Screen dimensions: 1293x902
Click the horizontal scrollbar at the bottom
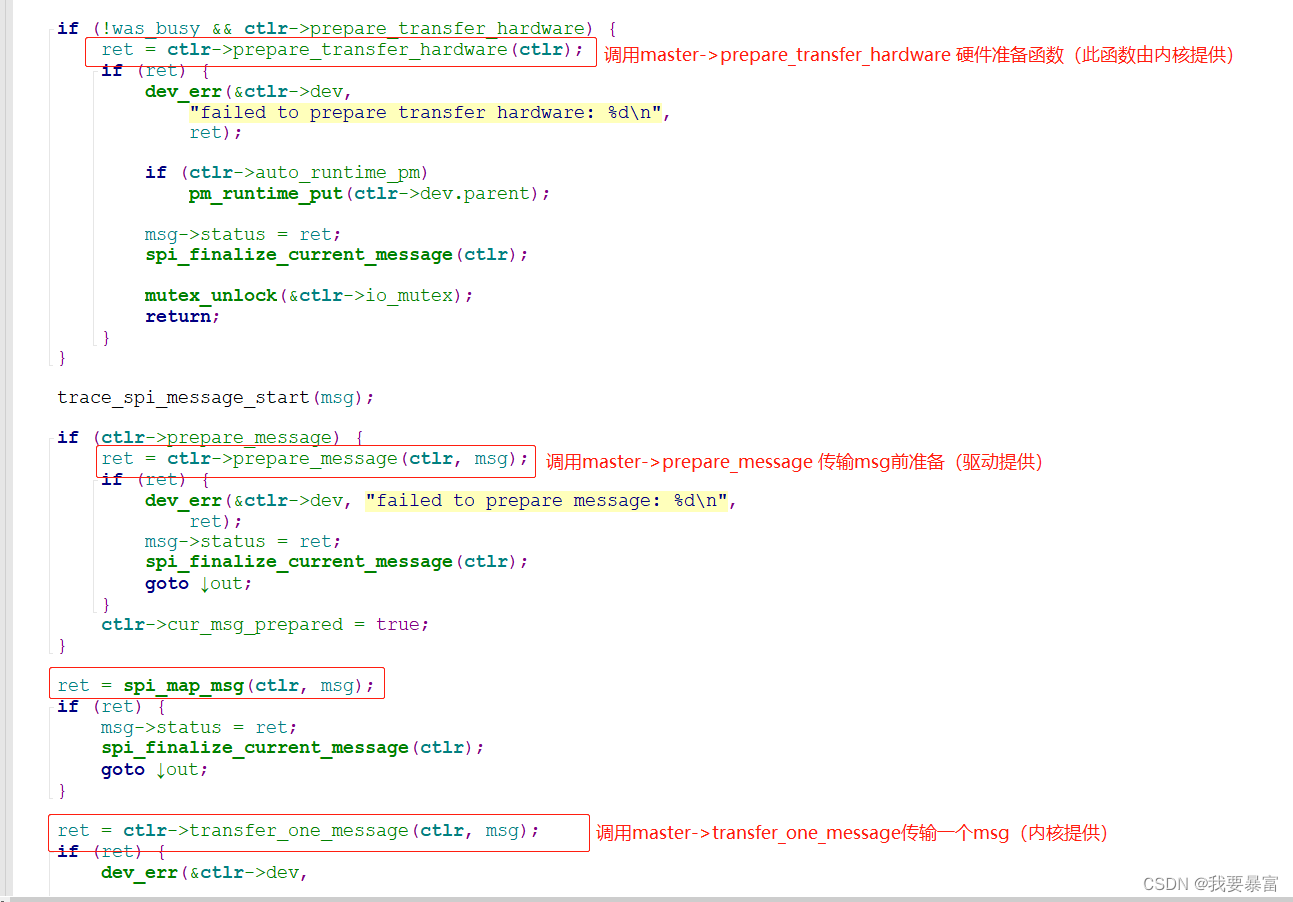pos(646,898)
